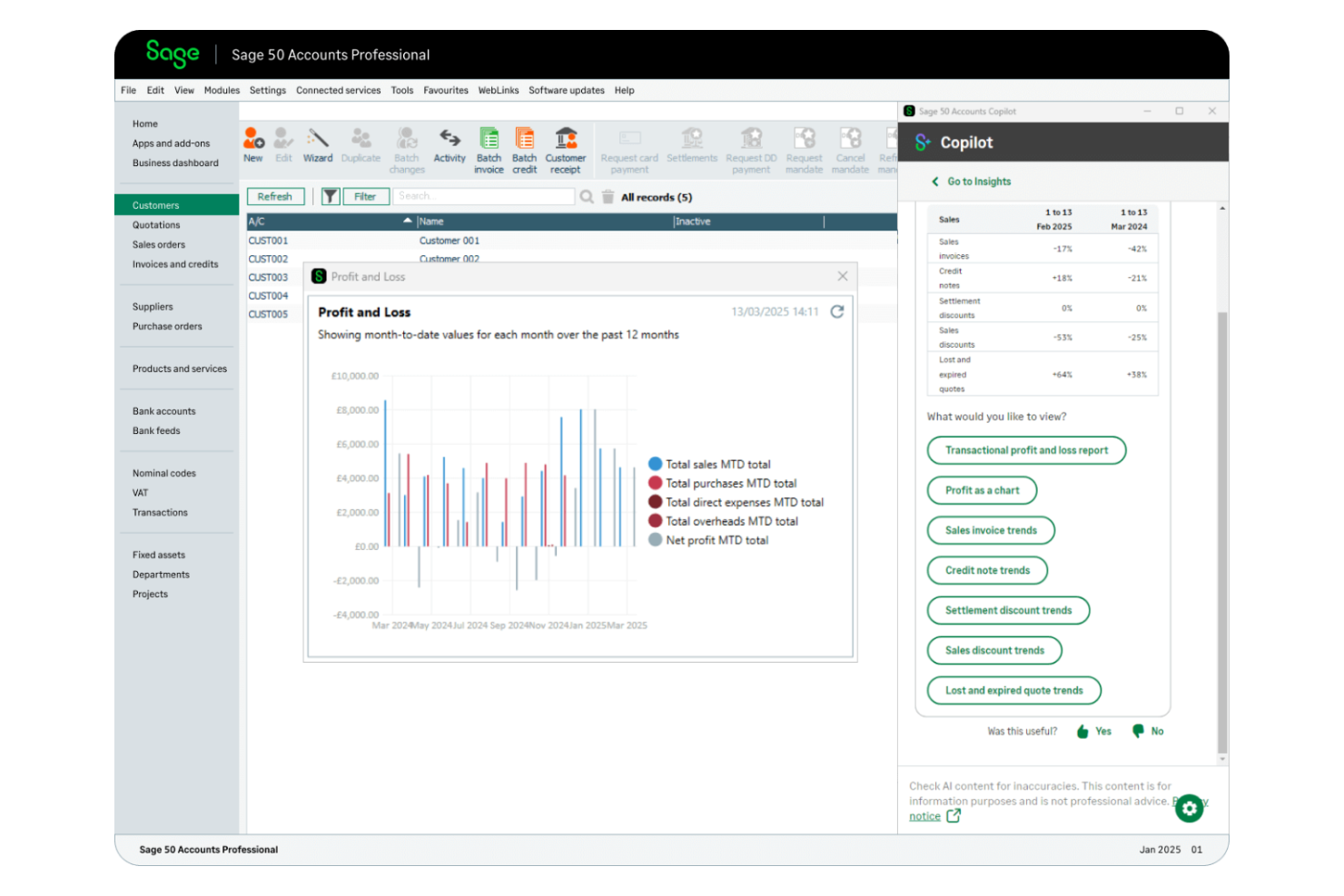
Task: Open the Edit menu
Action: (x=155, y=91)
